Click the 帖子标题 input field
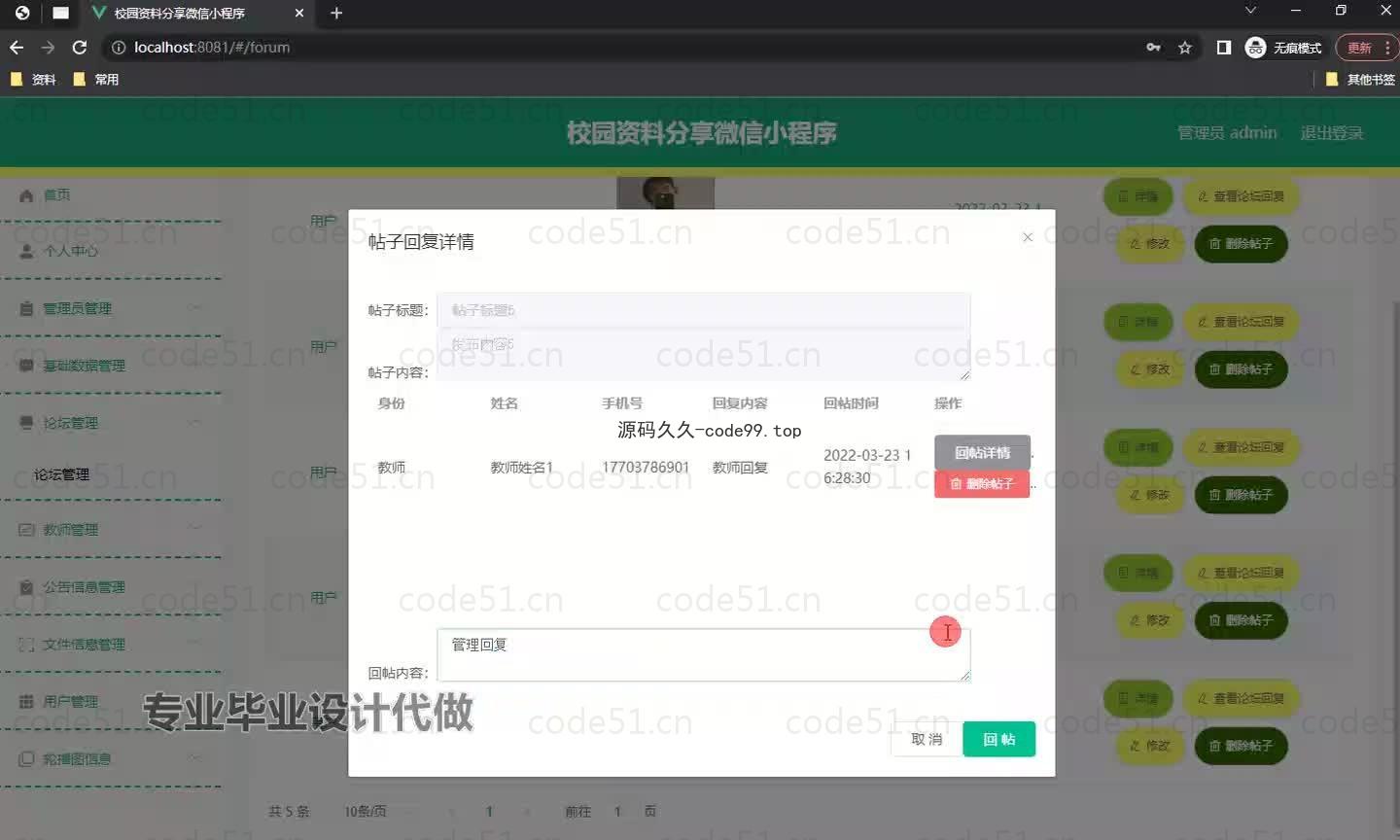The width and height of the screenshot is (1400, 840). 703,310
